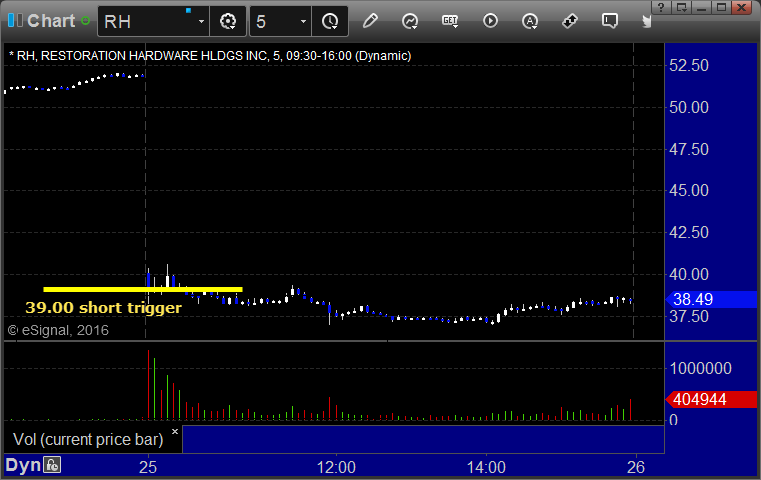Open the chart comment bubble icon
Viewport: 761px width, 480px height.
click(610, 21)
